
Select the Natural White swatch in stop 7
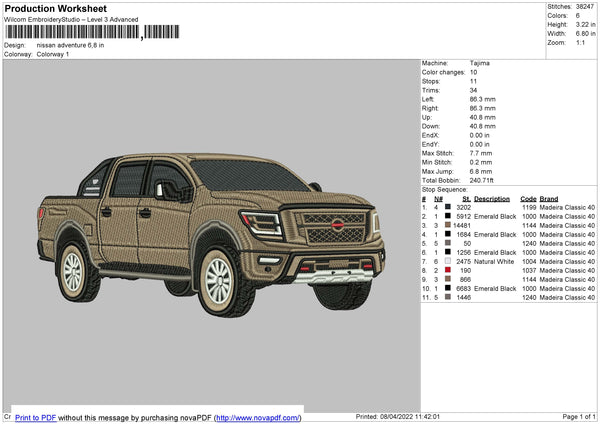point(449,261)
